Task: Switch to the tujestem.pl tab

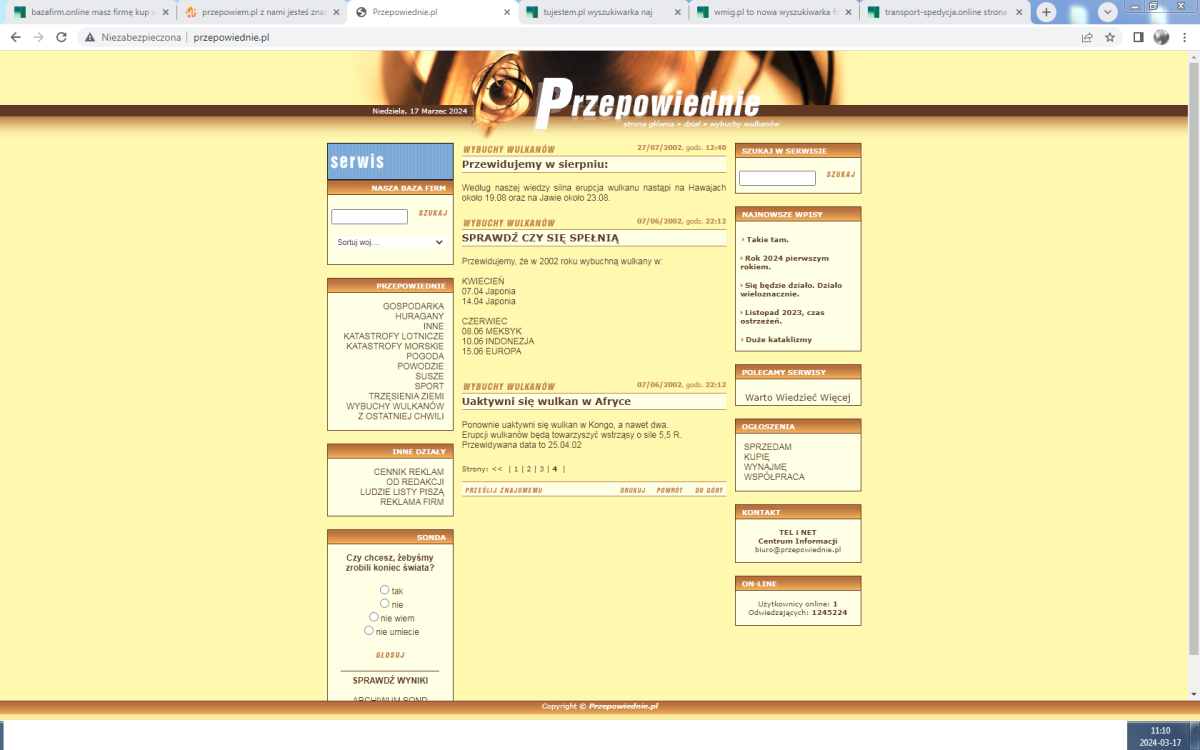Action: pyautogui.click(x=600, y=12)
